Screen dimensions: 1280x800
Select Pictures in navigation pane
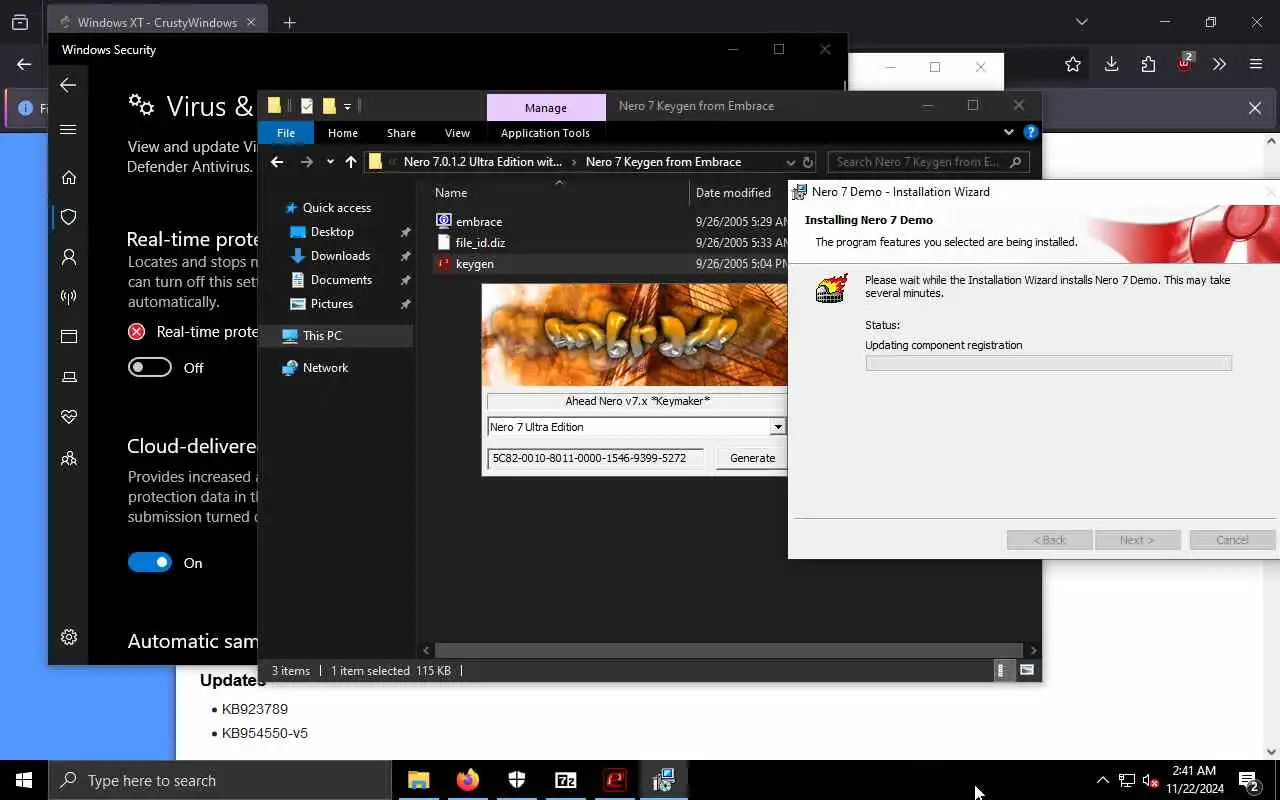click(x=331, y=304)
